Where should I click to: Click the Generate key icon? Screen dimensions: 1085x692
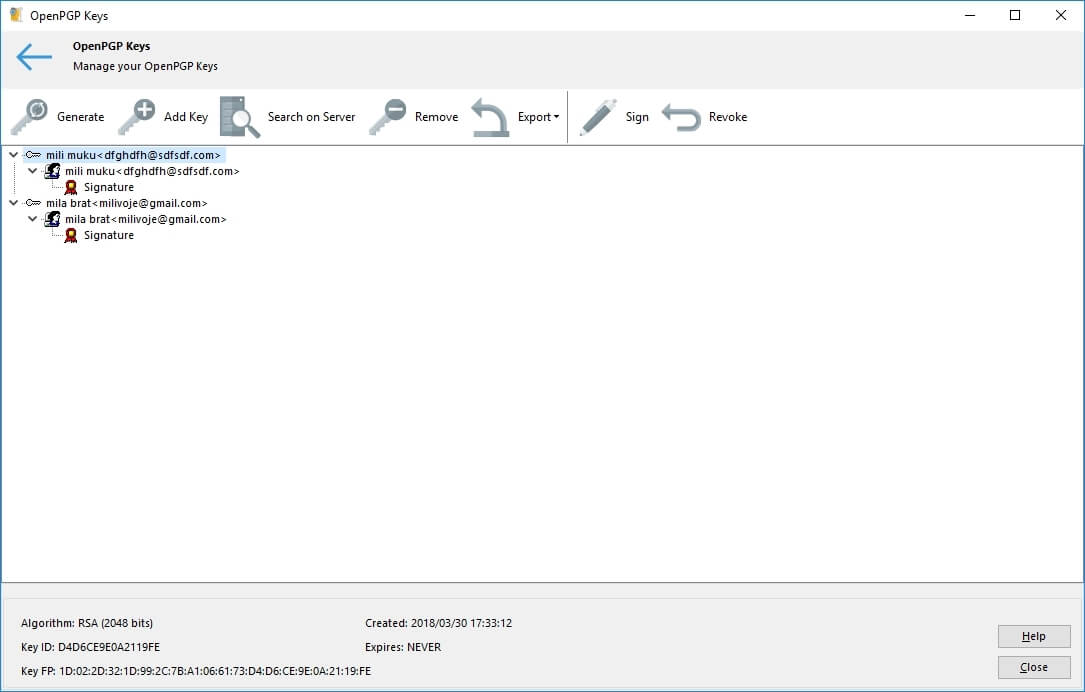coord(30,117)
